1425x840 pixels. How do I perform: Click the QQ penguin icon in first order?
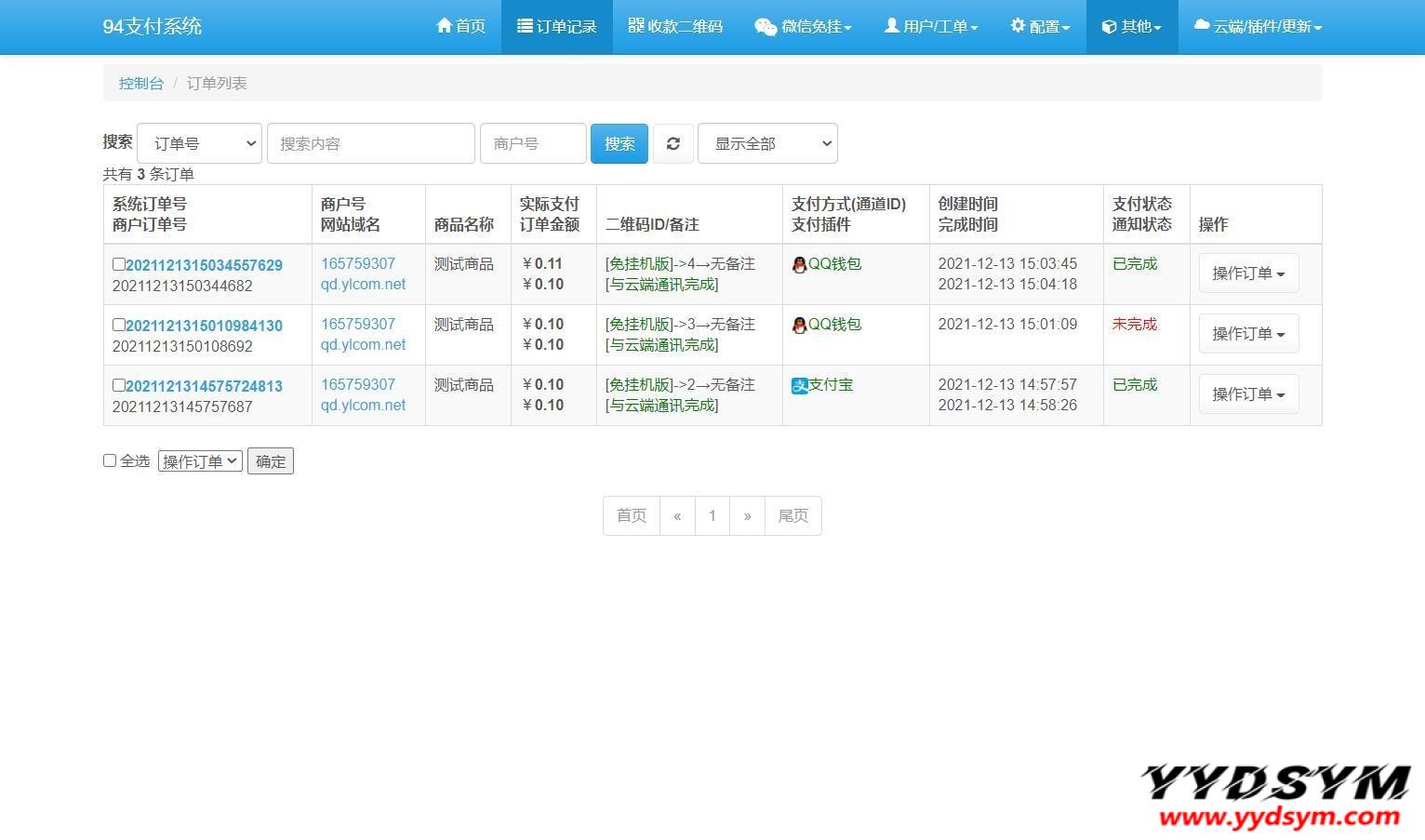pyautogui.click(x=799, y=264)
